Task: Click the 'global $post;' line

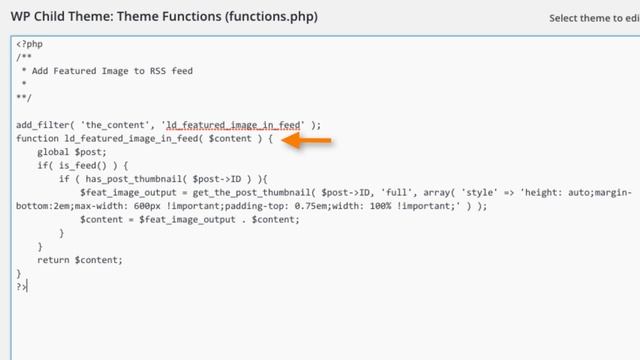Action: [72, 152]
